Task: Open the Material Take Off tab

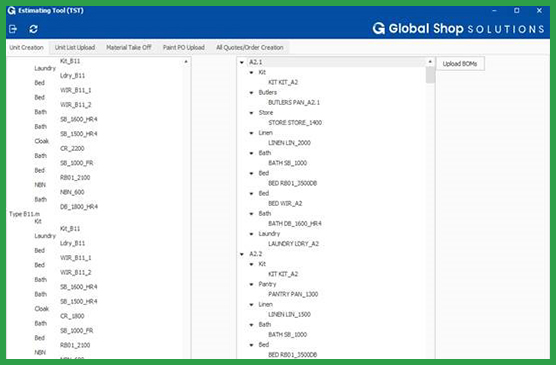Action: point(129,48)
